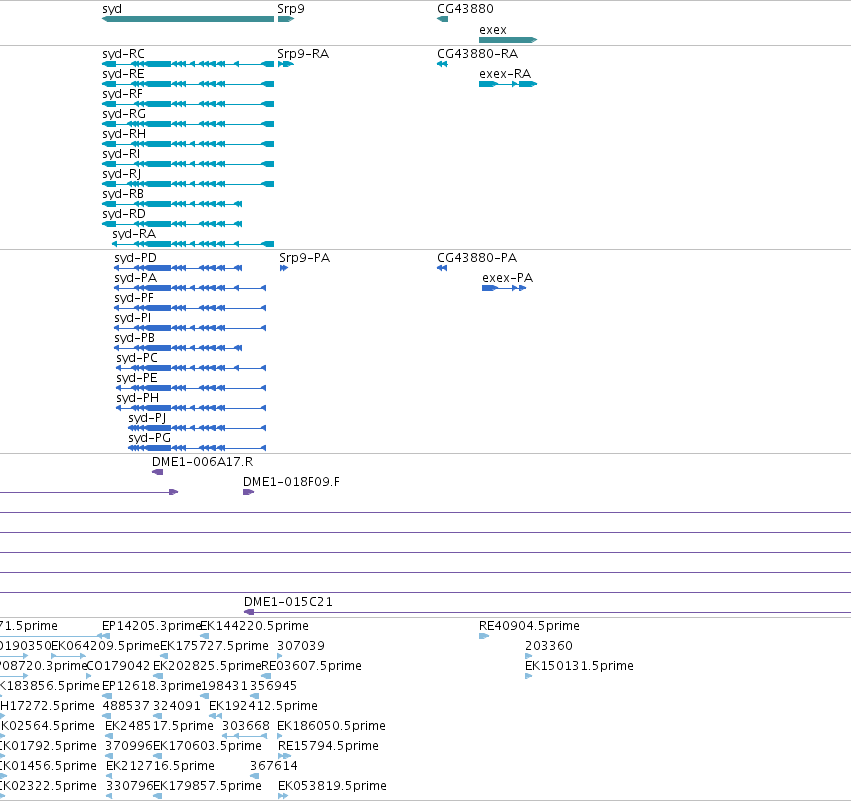Open the syd-PB CDS feature
851x801 pixels.
178,348
